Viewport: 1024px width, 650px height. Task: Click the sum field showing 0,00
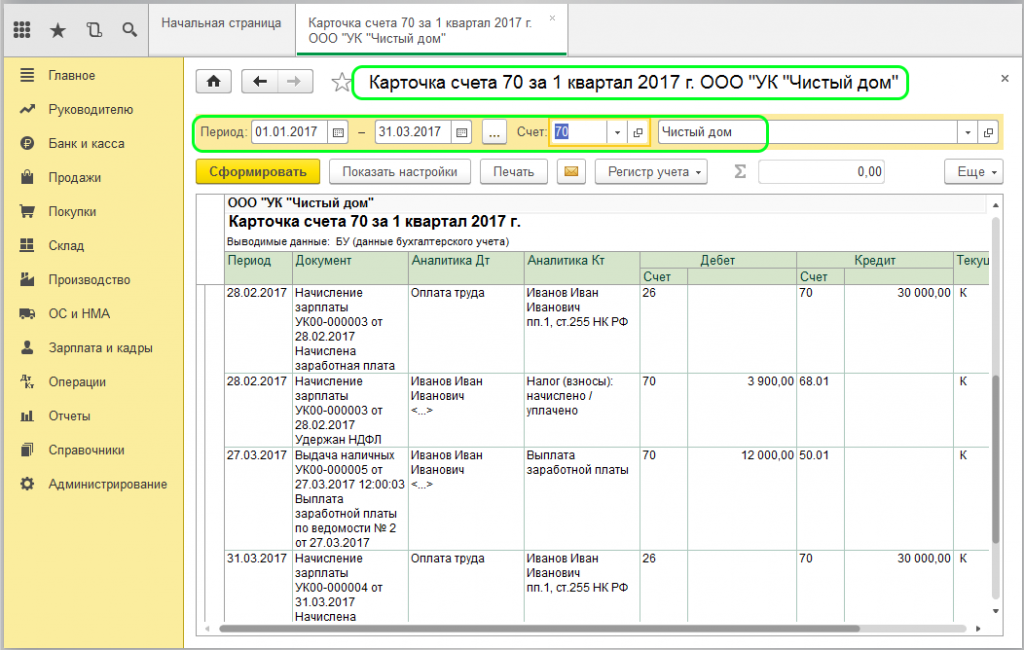pyautogui.click(x=822, y=172)
